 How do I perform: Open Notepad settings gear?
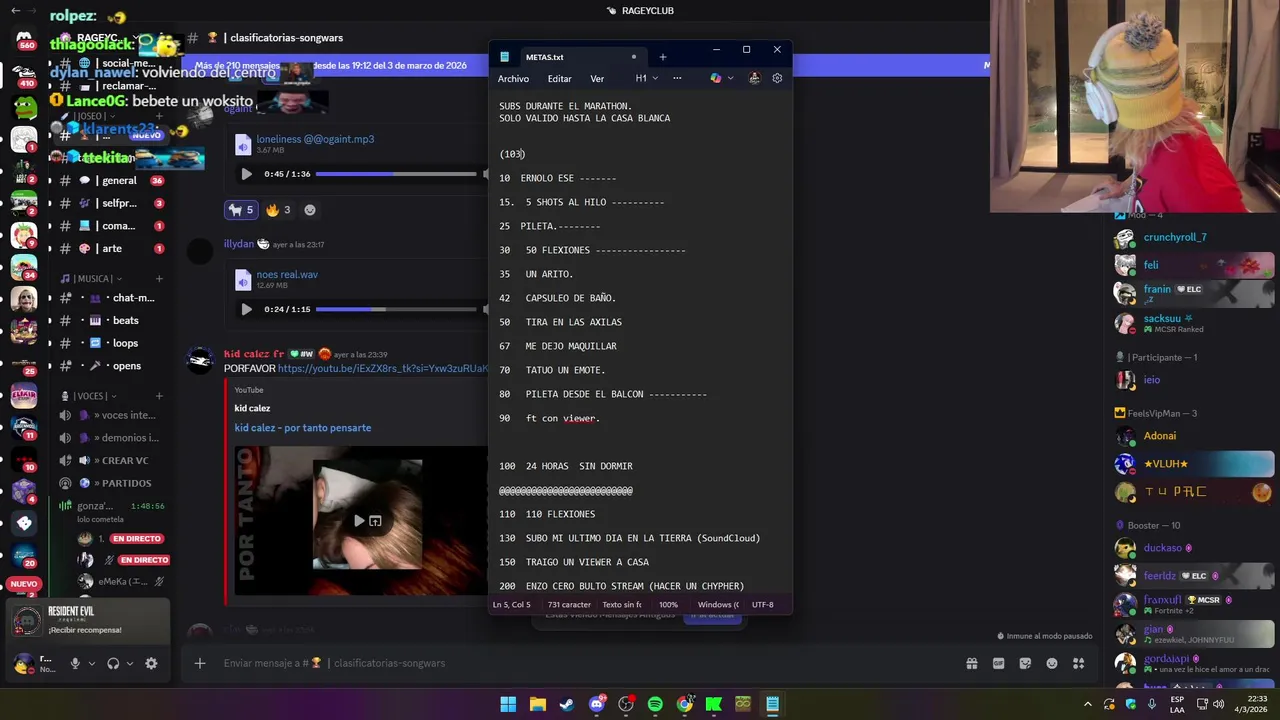coord(777,78)
